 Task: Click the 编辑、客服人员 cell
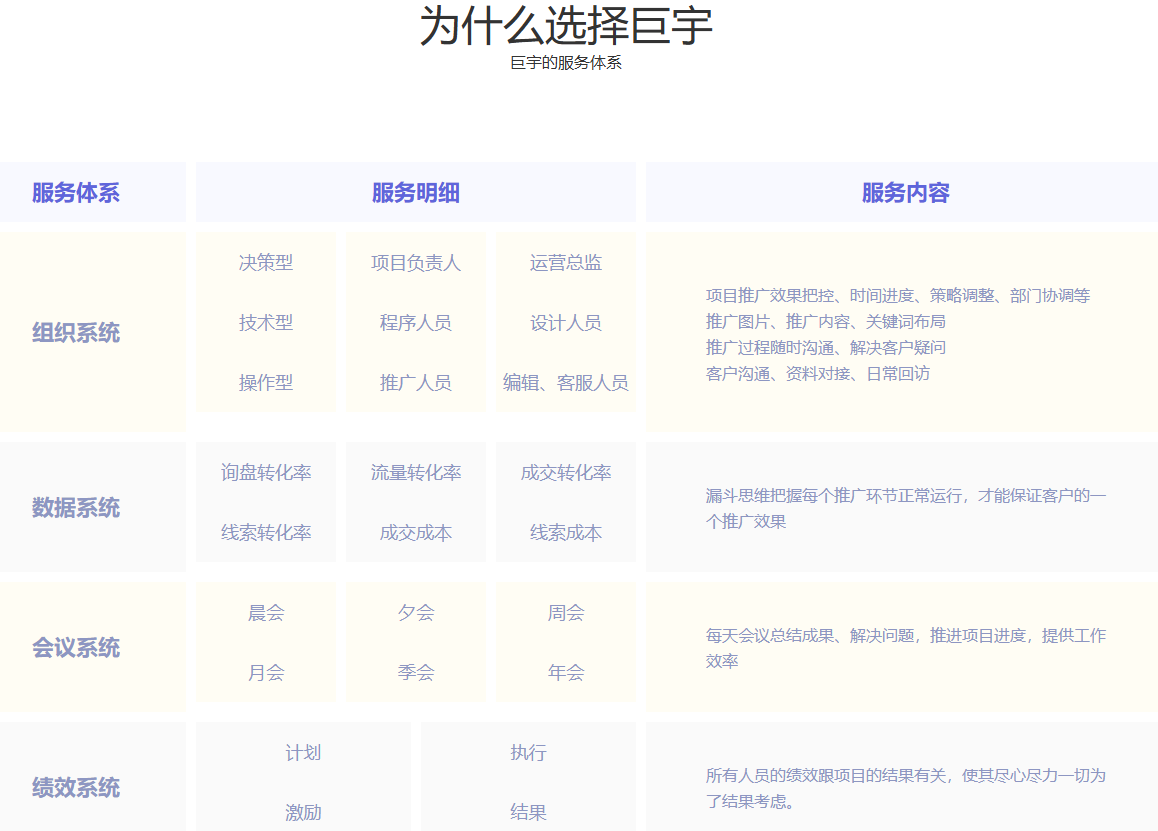(x=566, y=382)
